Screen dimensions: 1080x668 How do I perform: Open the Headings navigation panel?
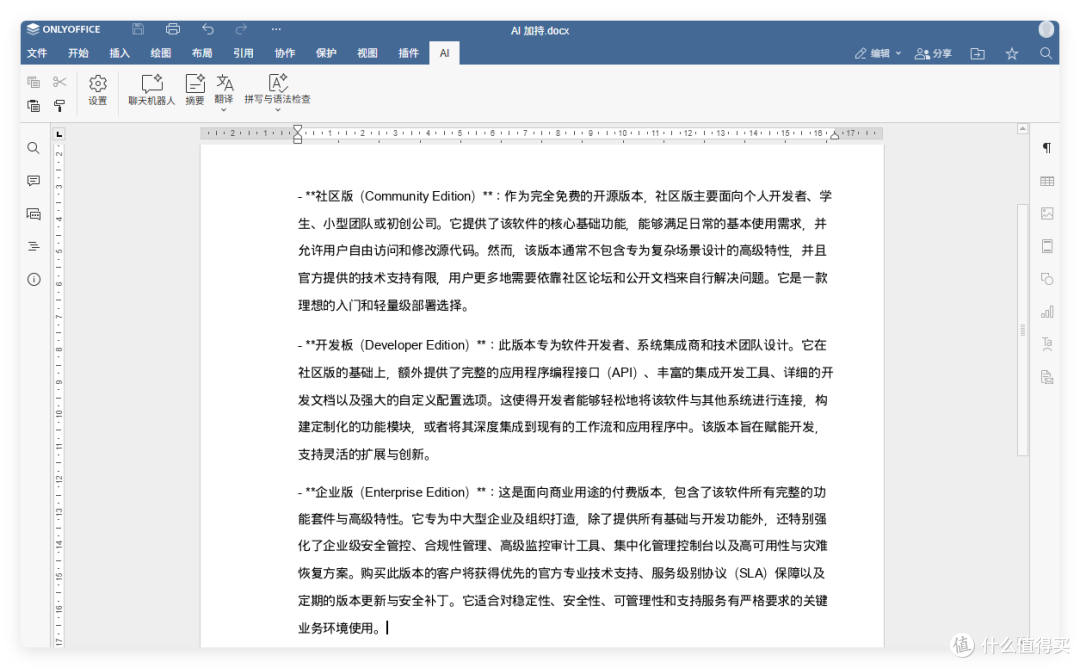point(33,247)
